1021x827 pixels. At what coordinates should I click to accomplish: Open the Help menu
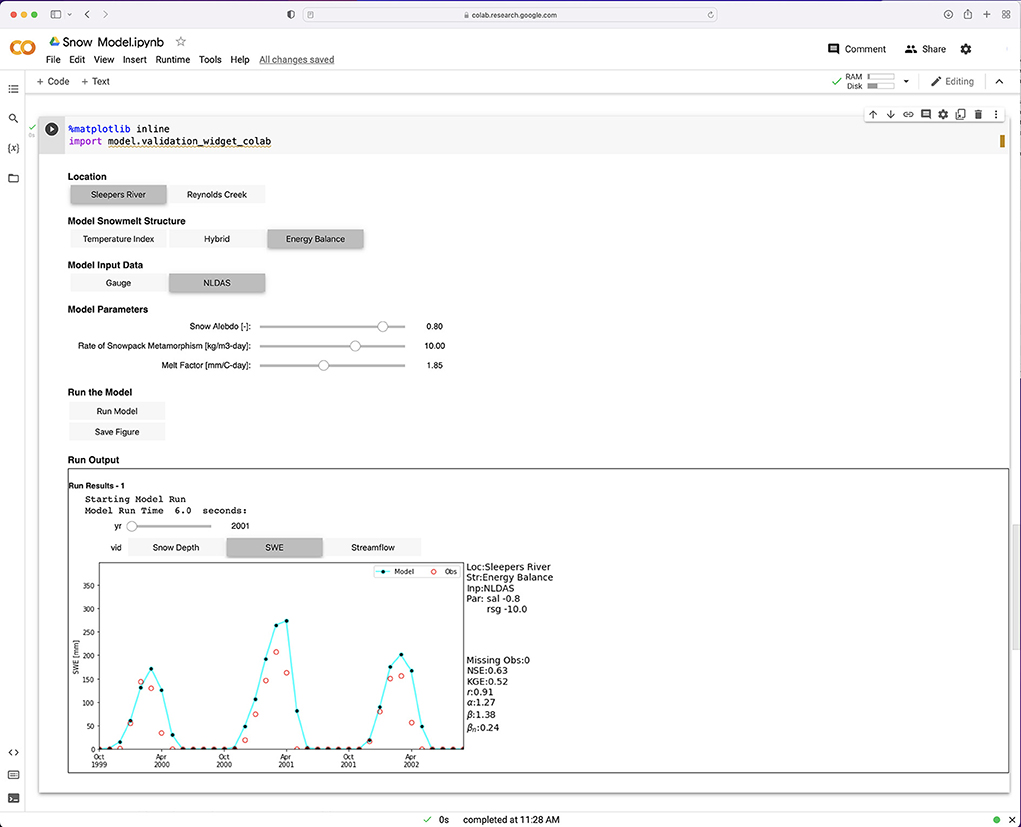(240, 59)
